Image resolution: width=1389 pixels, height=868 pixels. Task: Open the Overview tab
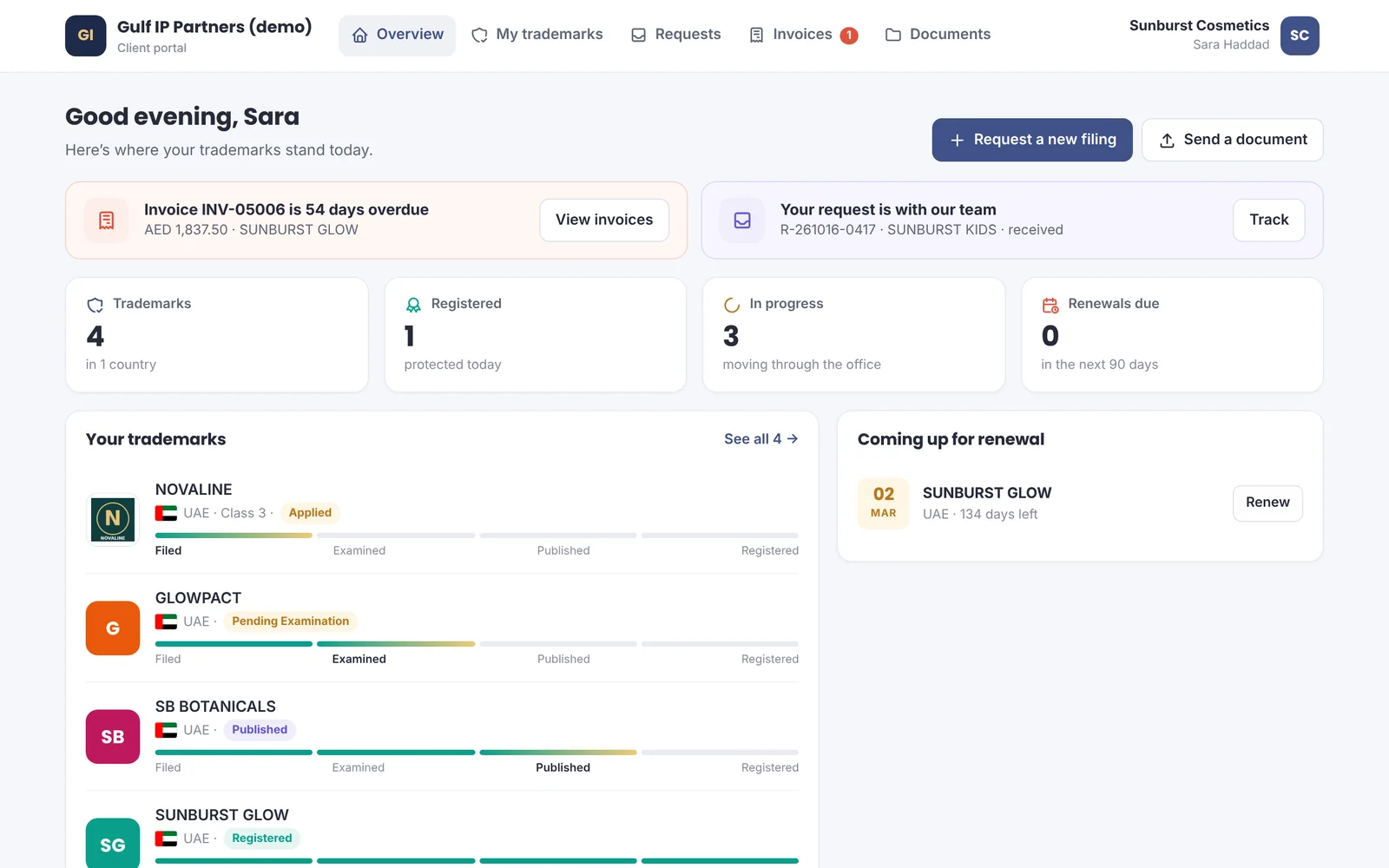397,35
